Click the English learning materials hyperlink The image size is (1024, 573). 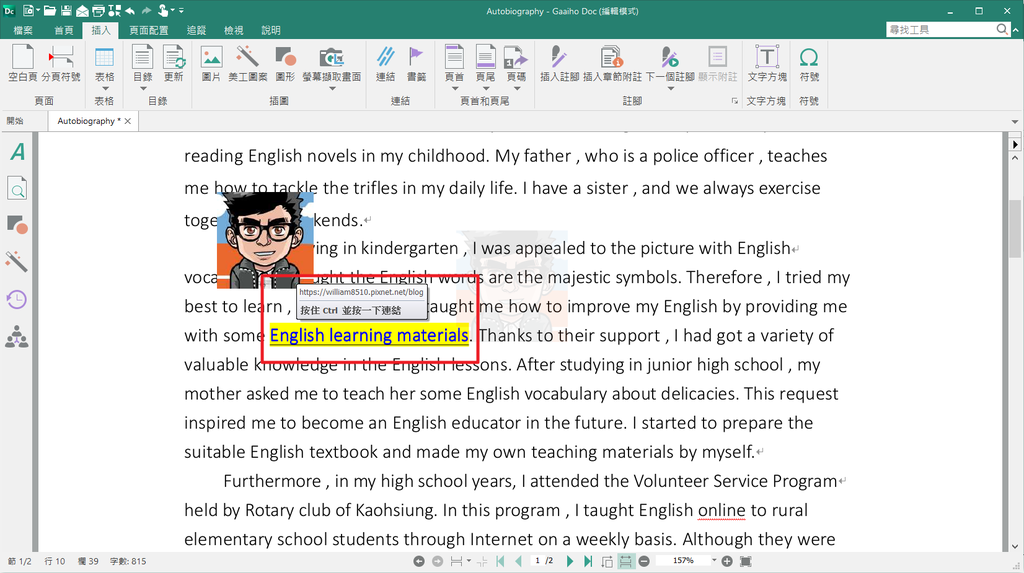tap(369, 335)
